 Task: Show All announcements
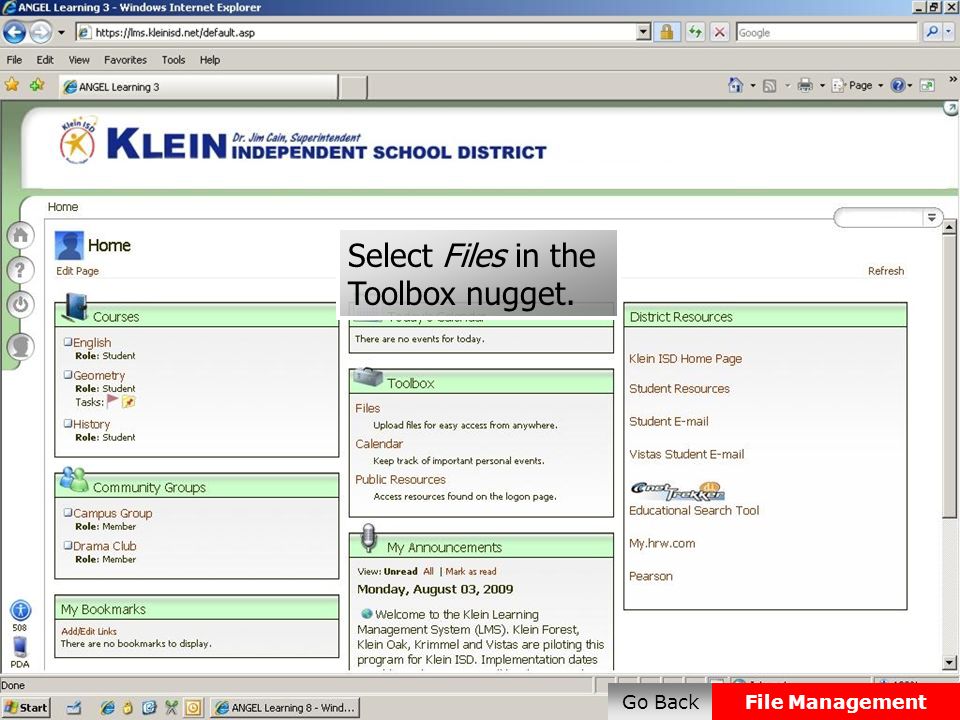(x=428, y=571)
